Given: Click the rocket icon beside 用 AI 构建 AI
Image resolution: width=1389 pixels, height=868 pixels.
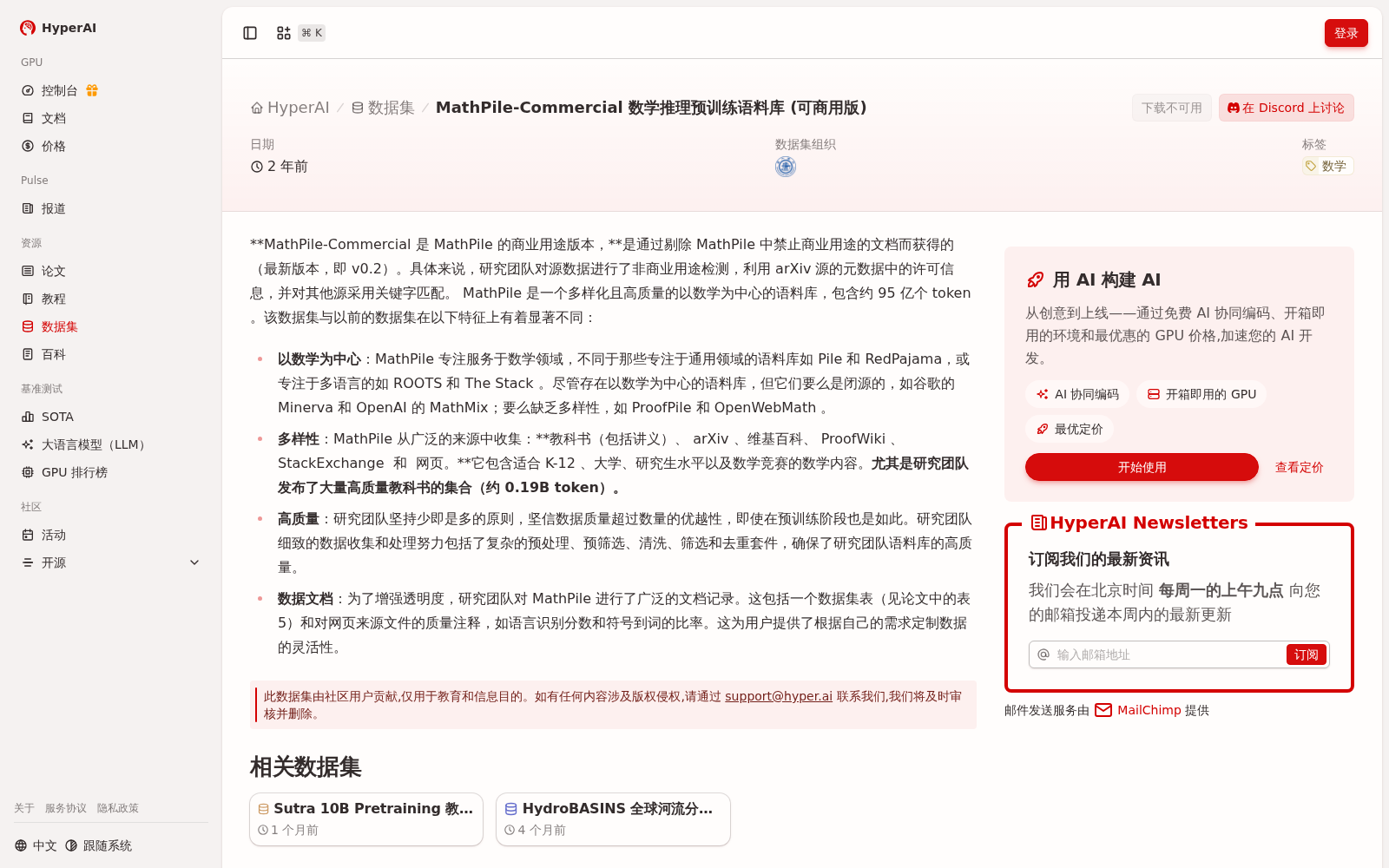Looking at the screenshot, I should [x=1035, y=279].
